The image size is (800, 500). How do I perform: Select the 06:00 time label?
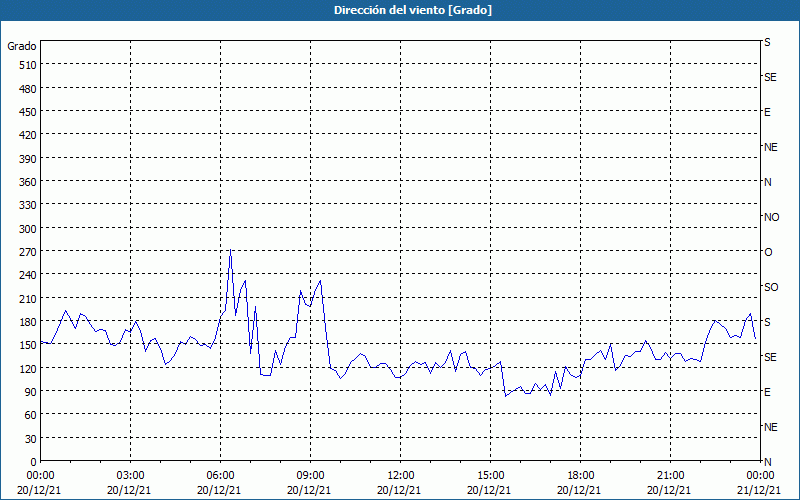(x=220, y=476)
